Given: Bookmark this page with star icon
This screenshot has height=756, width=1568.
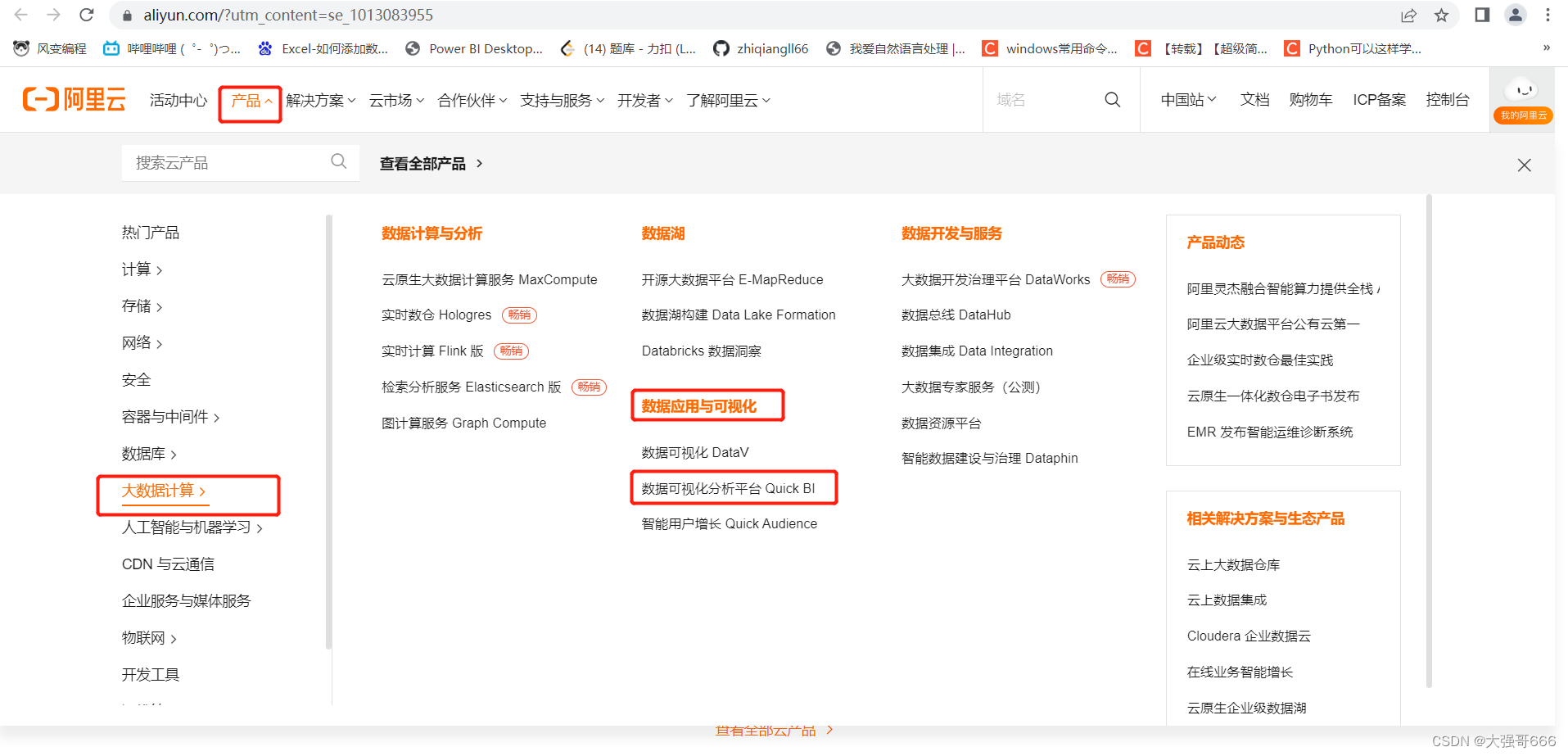Looking at the screenshot, I should [x=1442, y=15].
